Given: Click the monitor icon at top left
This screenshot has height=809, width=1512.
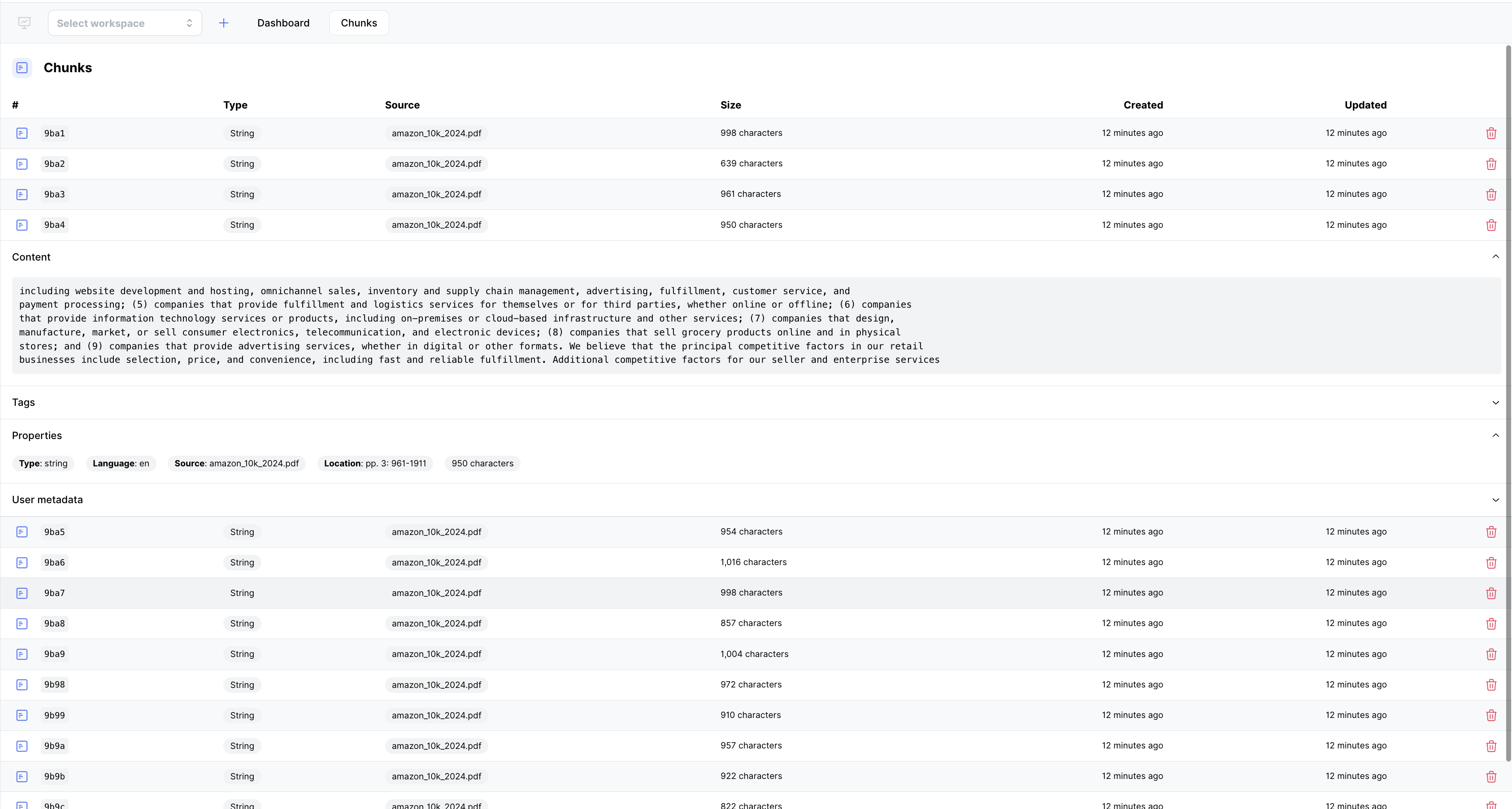Looking at the screenshot, I should (24, 23).
